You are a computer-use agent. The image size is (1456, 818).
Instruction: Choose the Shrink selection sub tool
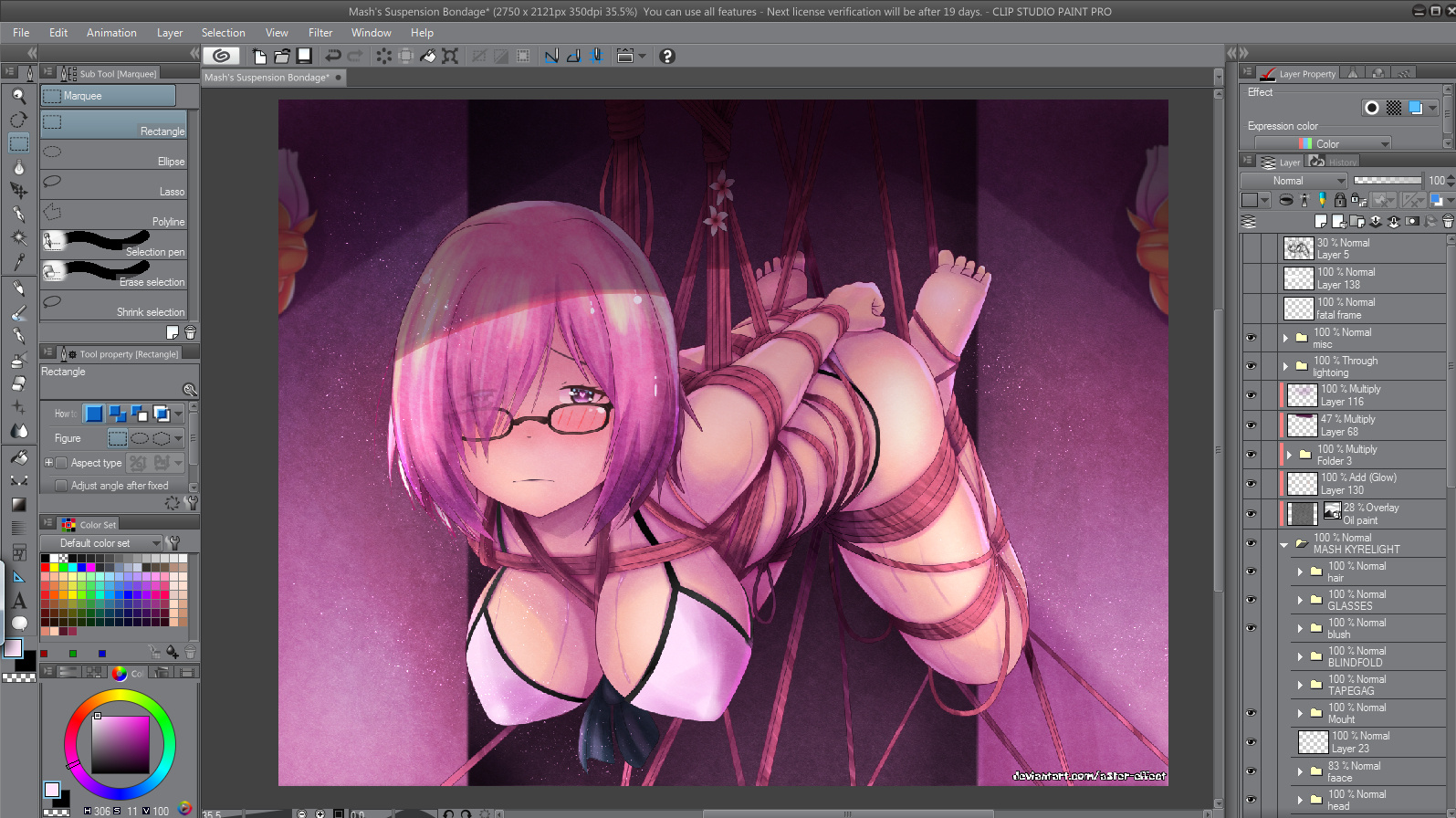[114, 306]
